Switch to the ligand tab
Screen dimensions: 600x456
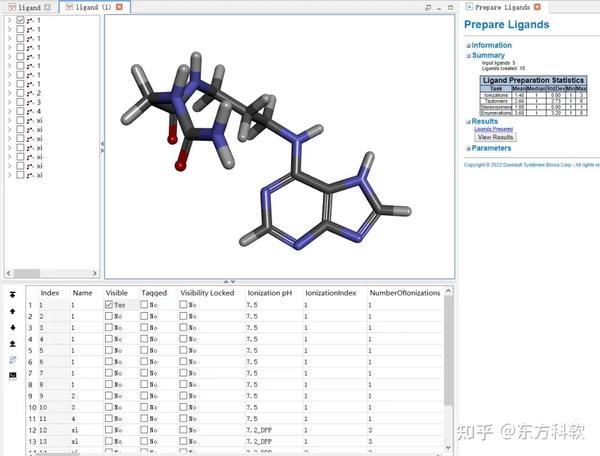29,7
